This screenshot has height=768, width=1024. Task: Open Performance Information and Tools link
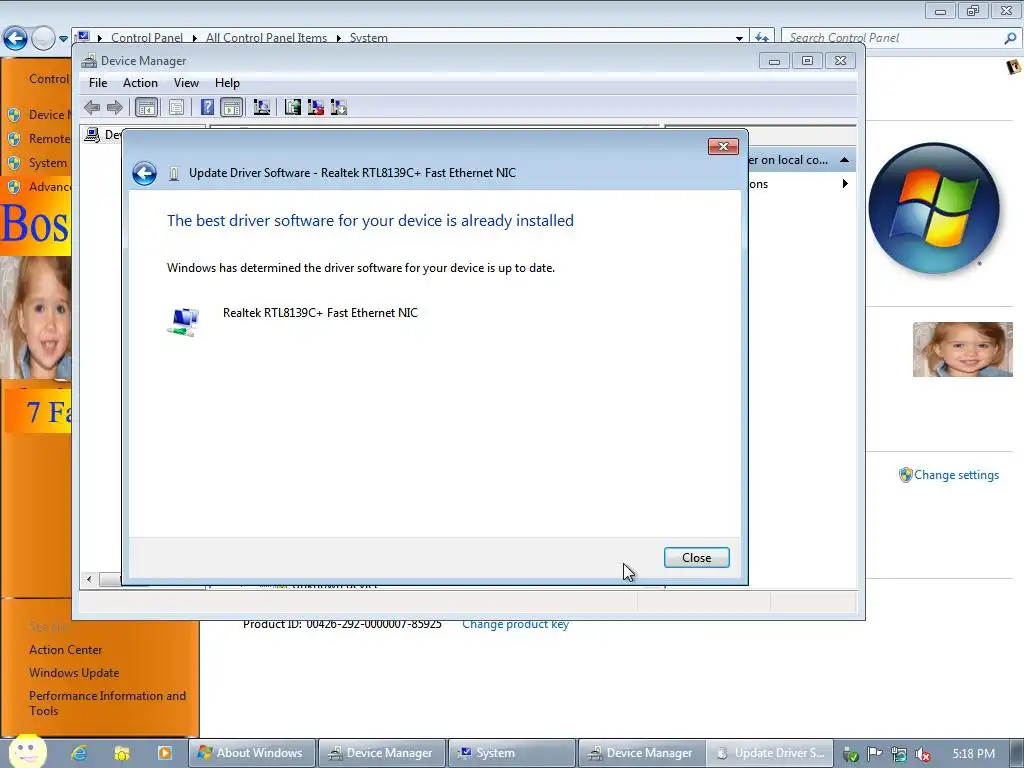point(107,703)
